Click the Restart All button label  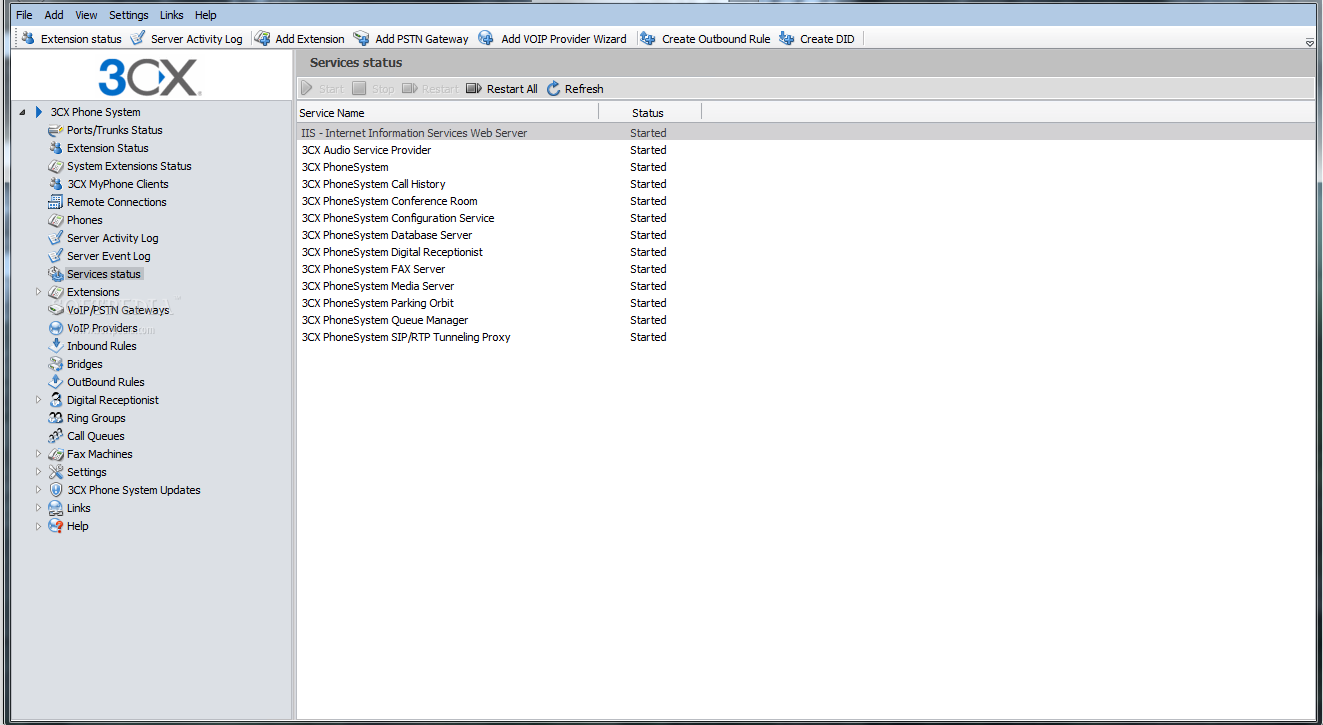tap(512, 89)
